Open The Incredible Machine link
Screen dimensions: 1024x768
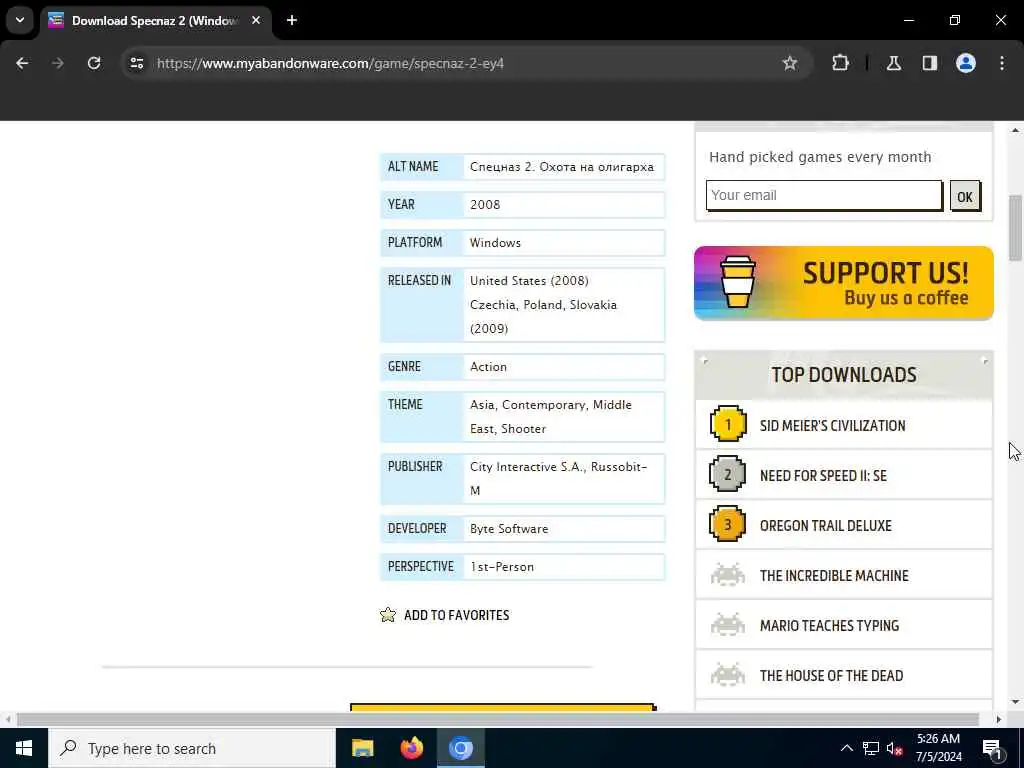(834, 576)
